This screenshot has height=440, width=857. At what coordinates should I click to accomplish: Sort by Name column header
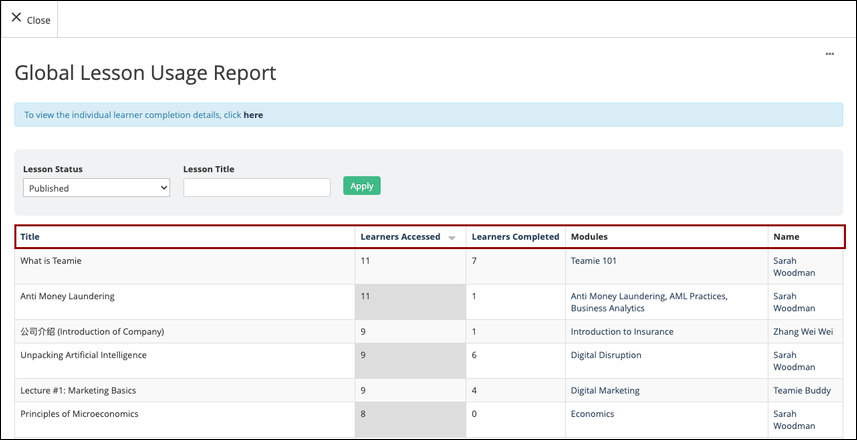pyautogui.click(x=786, y=237)
